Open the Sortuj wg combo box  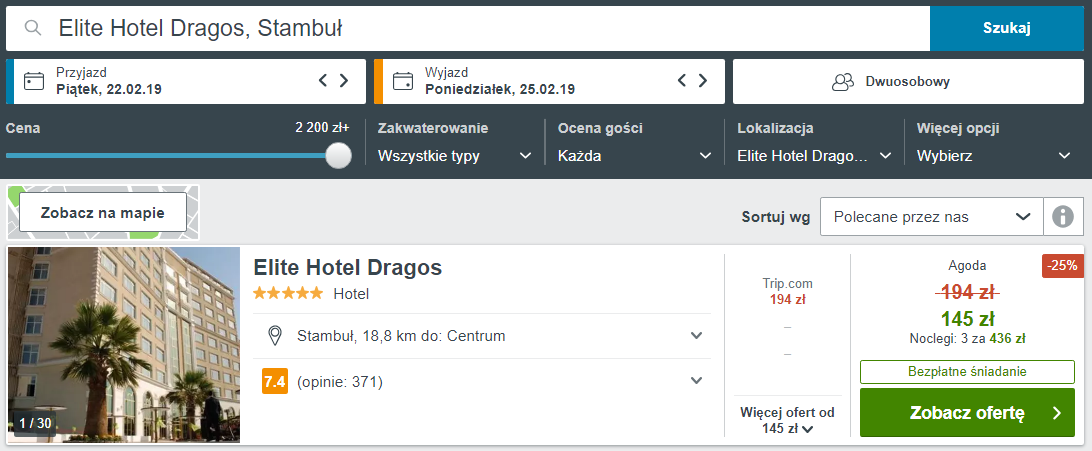tap(931, 216)
